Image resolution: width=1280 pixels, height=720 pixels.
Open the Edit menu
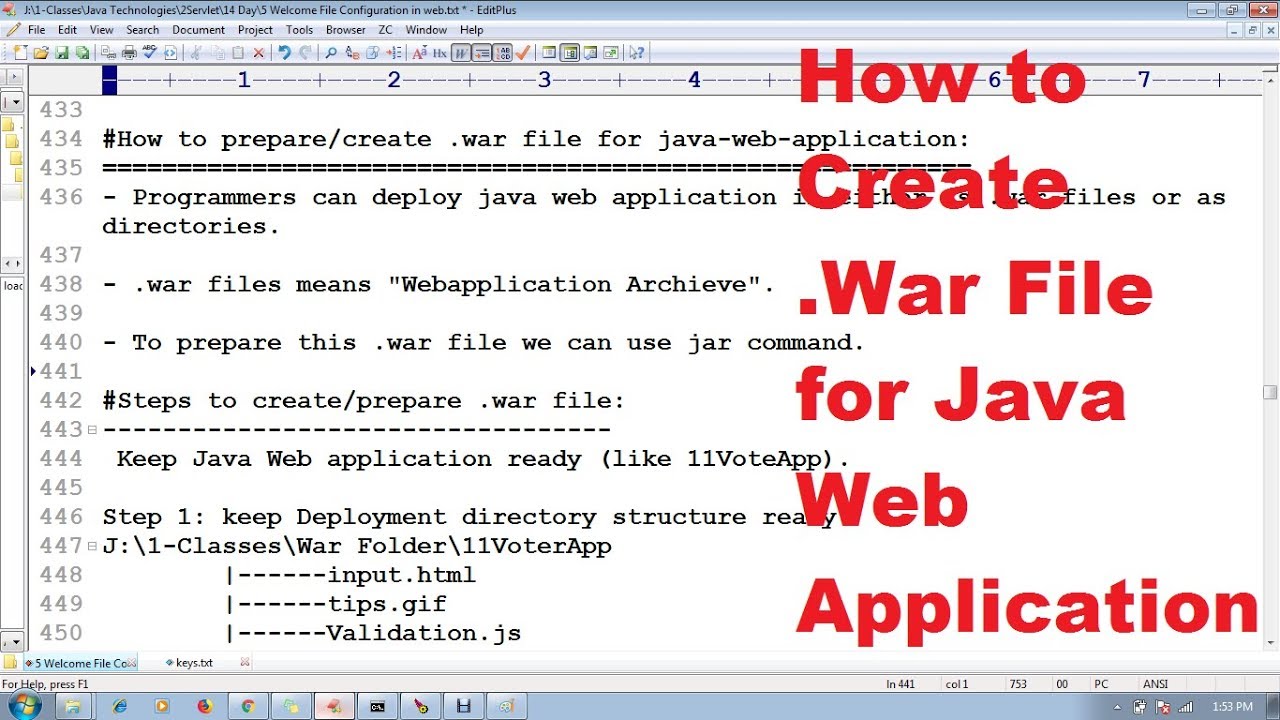pyautogui.click(x=67, y=30)
